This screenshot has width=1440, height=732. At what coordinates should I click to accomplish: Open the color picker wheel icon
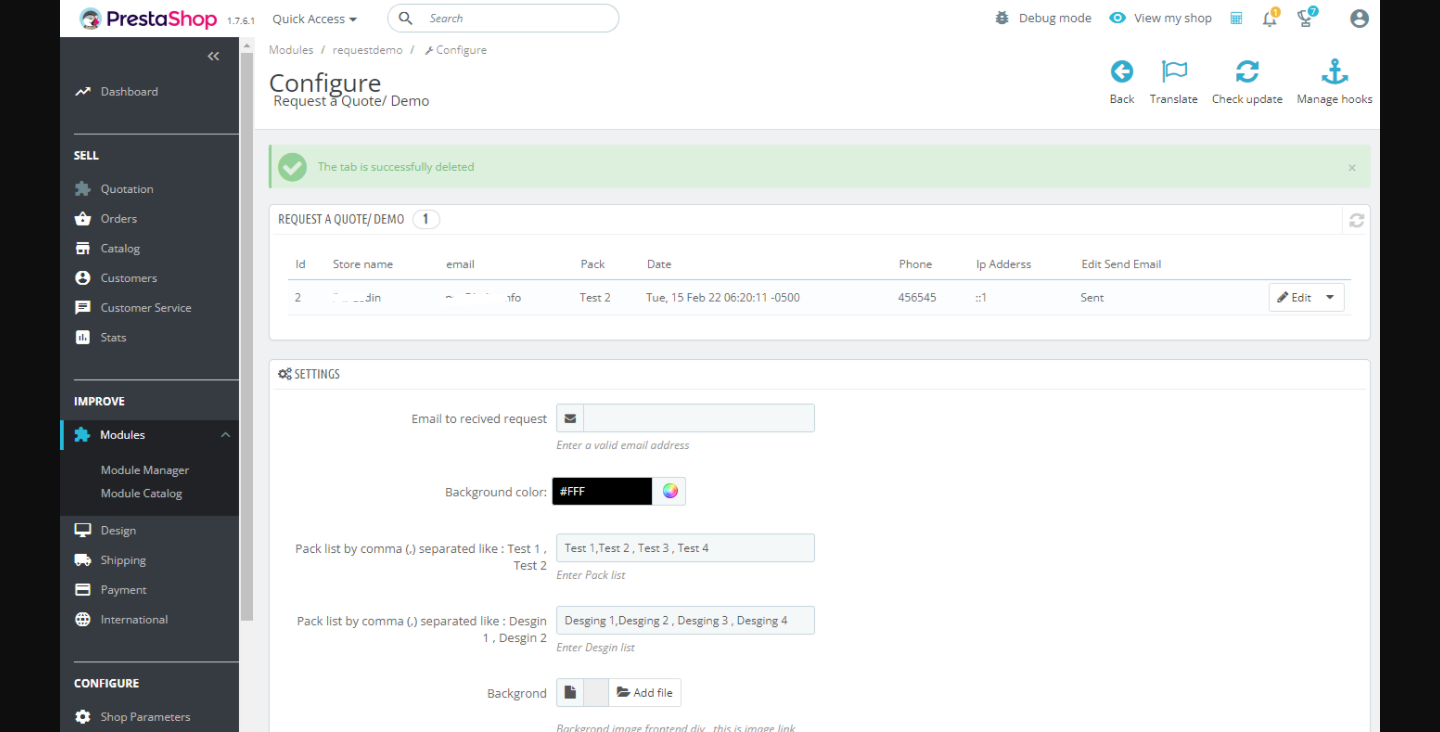pos(670,491)
